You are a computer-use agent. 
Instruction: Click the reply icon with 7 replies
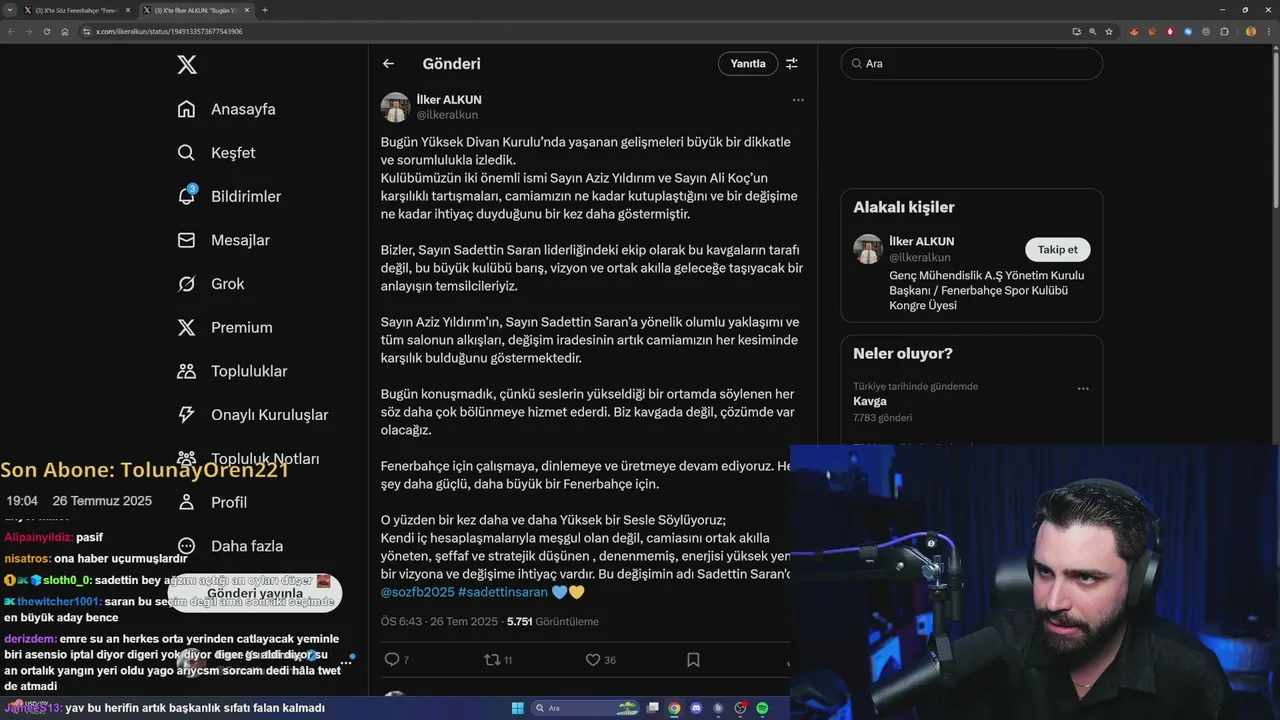[x=392, y=660]
